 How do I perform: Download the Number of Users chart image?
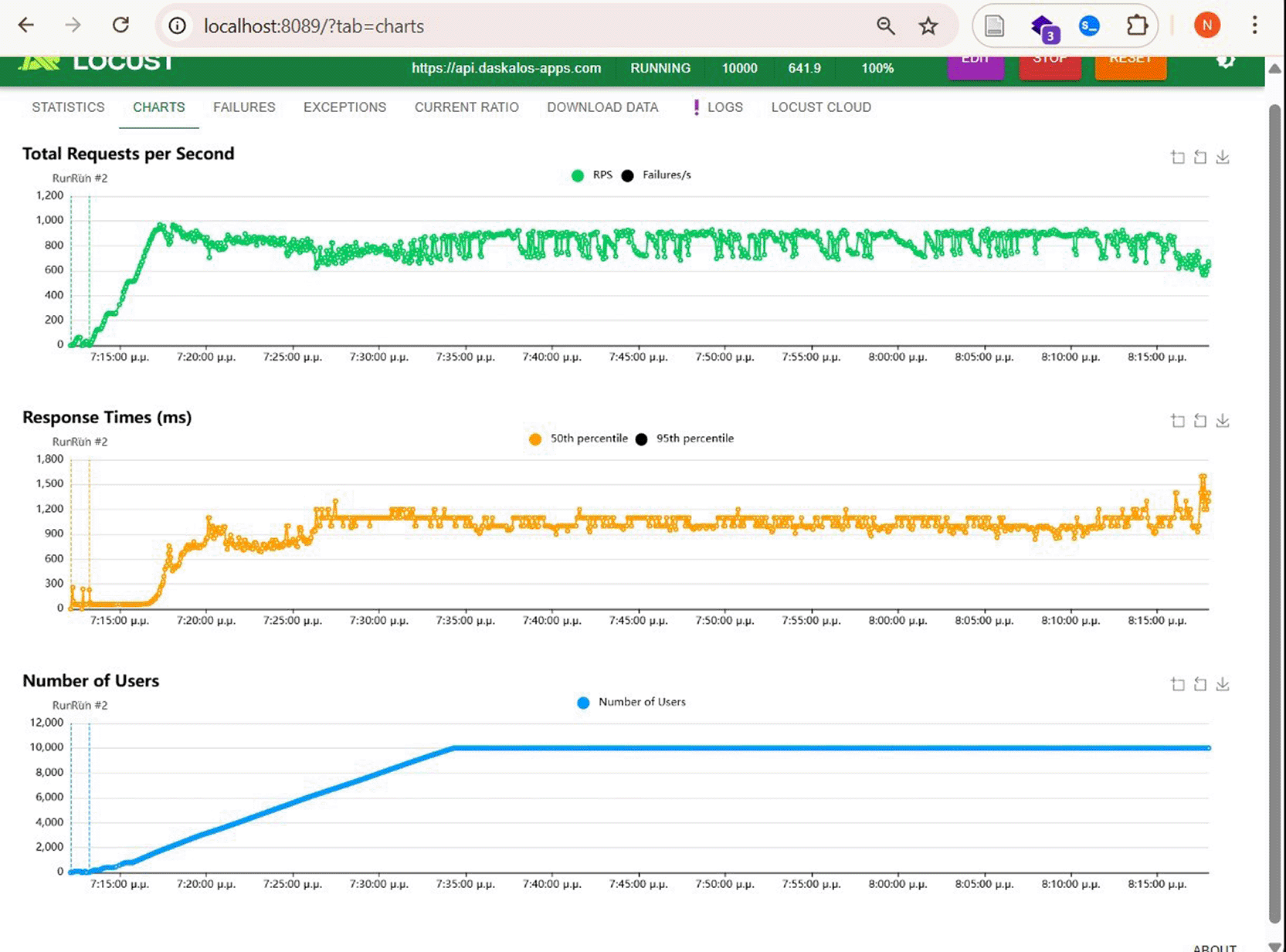tap(1223, 684)
